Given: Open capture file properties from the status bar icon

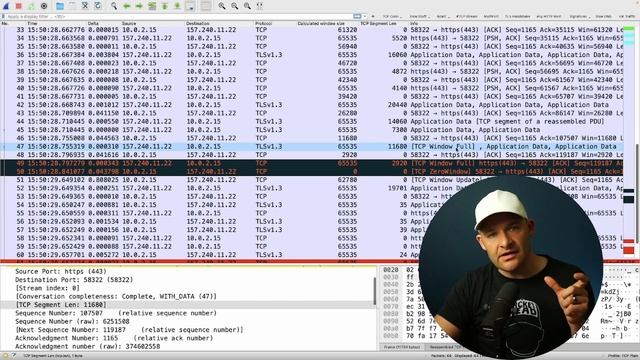Looking at the screenshot, I should point(14,356).
